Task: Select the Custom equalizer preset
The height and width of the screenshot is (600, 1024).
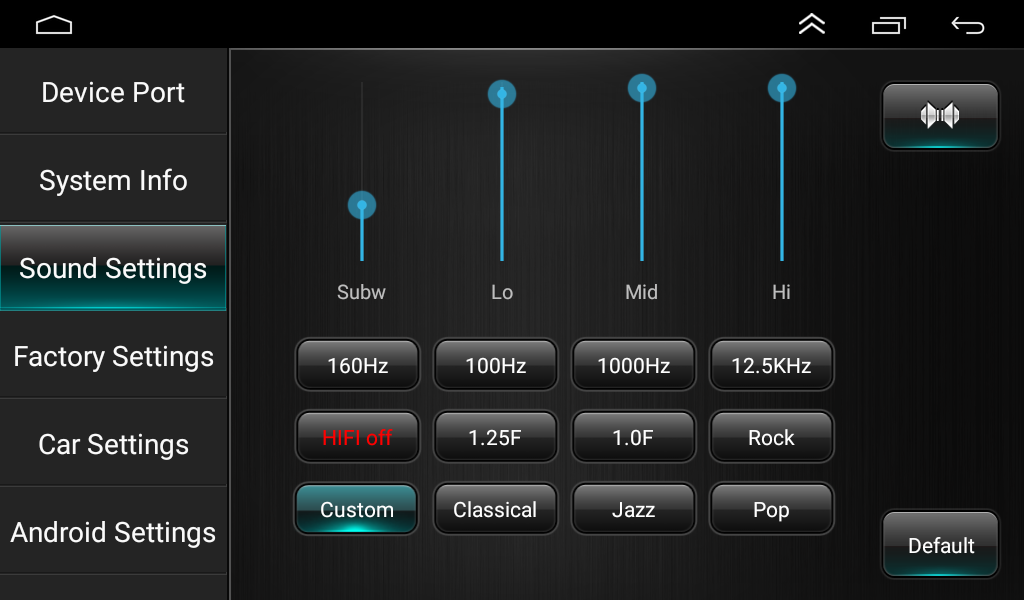Action: pyautogui.click(x=357, y=509)
